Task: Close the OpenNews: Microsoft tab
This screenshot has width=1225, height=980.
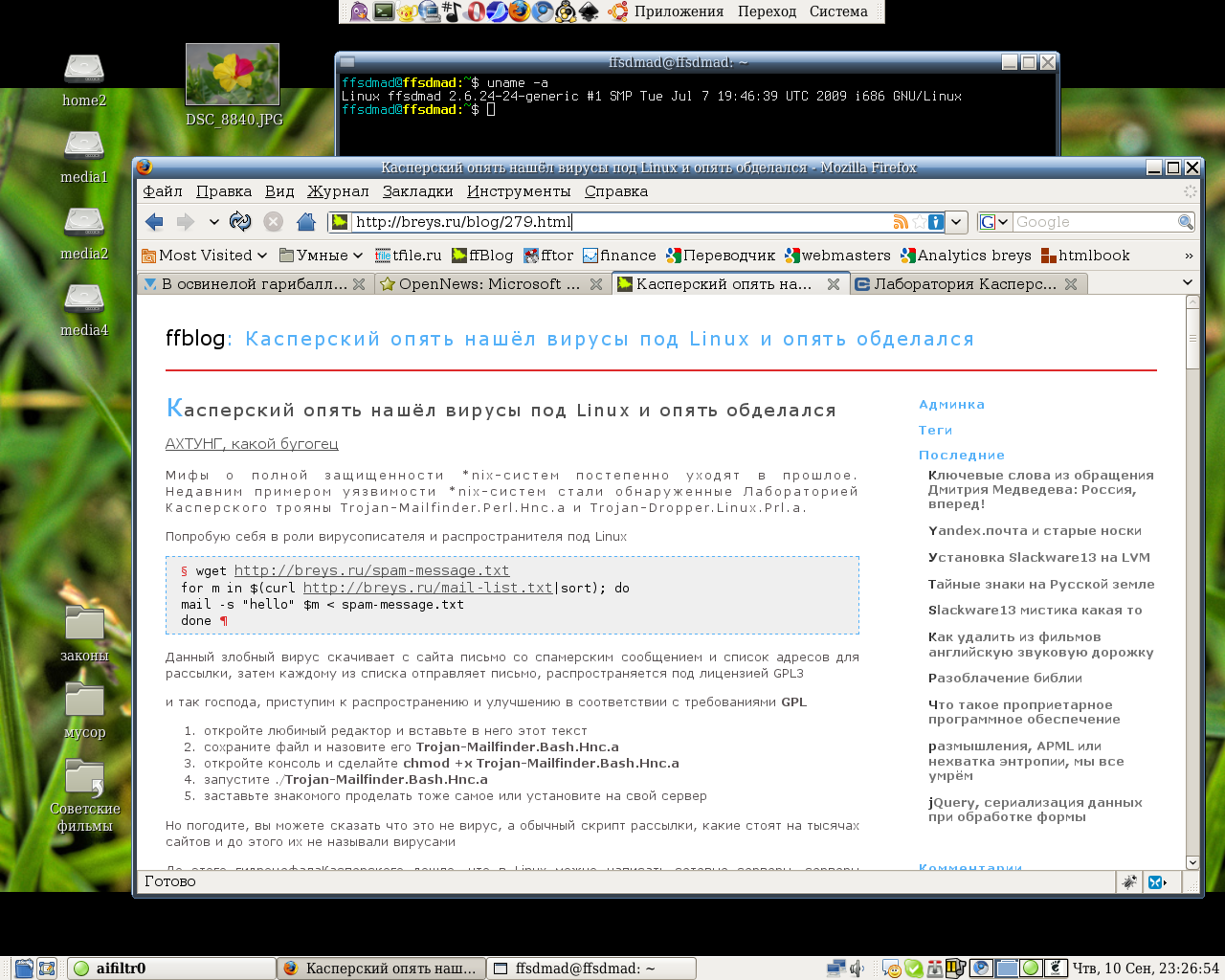Action: click(595, 284)
